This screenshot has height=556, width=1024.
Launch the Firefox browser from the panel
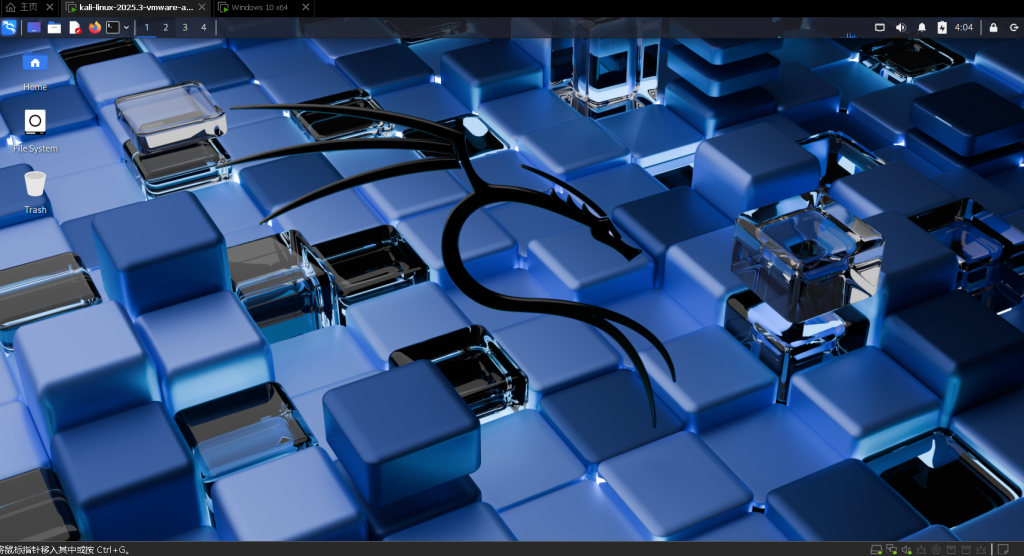click(x=95, y=27)
